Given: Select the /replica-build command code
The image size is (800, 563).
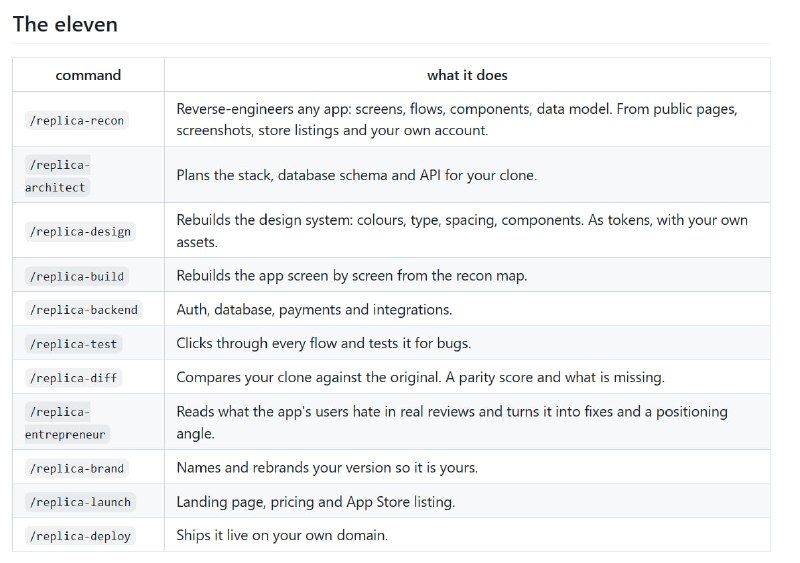Looking at the screenshot, I should click(77, 276).
